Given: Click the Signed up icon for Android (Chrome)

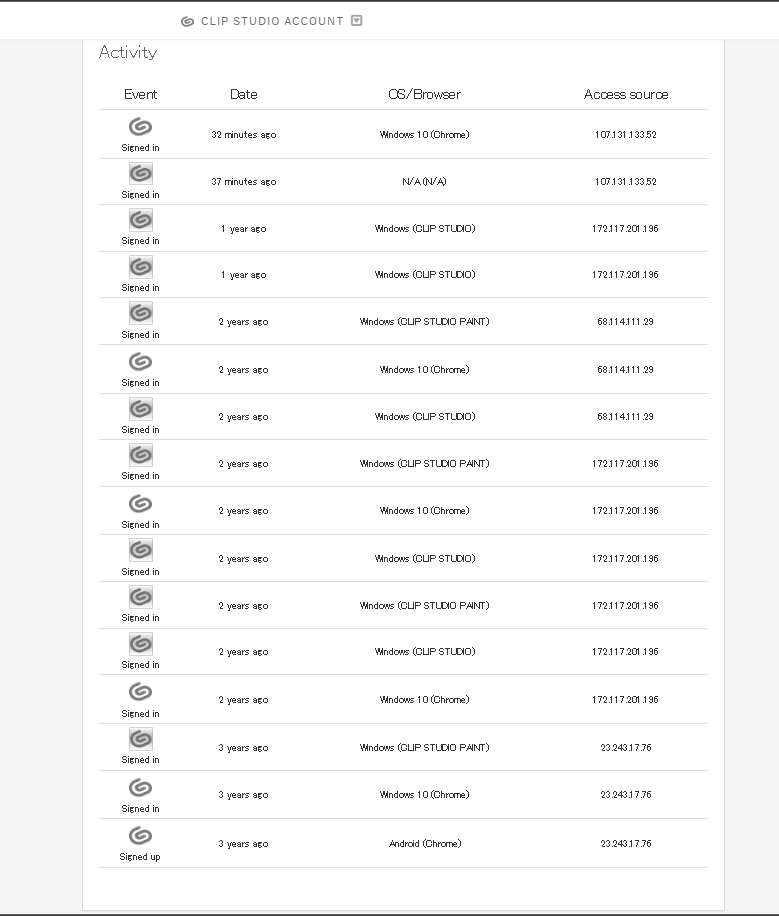Looking at the screenshot, I should click(x=140, y=835).
